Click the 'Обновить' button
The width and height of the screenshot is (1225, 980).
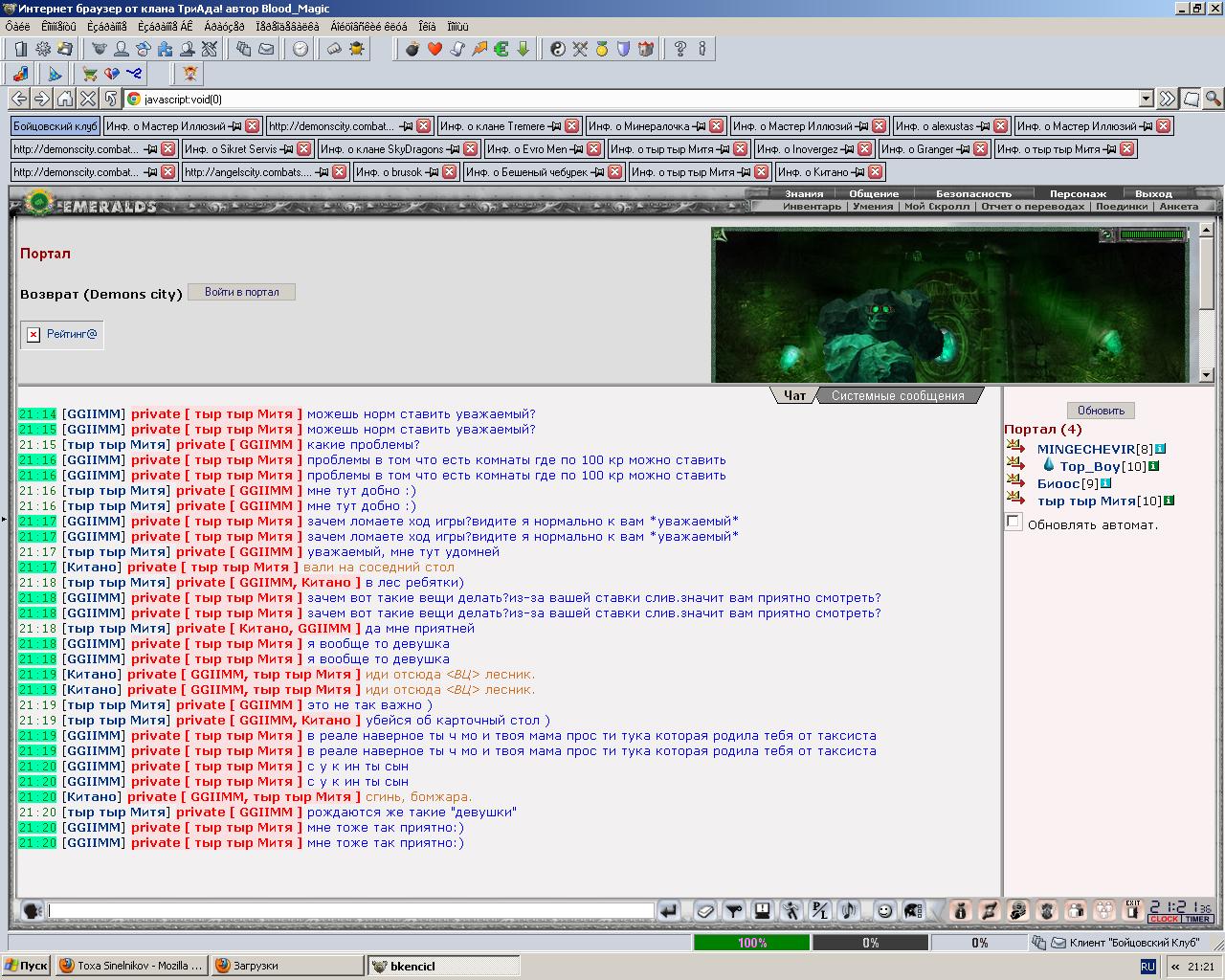(1101, 411)
